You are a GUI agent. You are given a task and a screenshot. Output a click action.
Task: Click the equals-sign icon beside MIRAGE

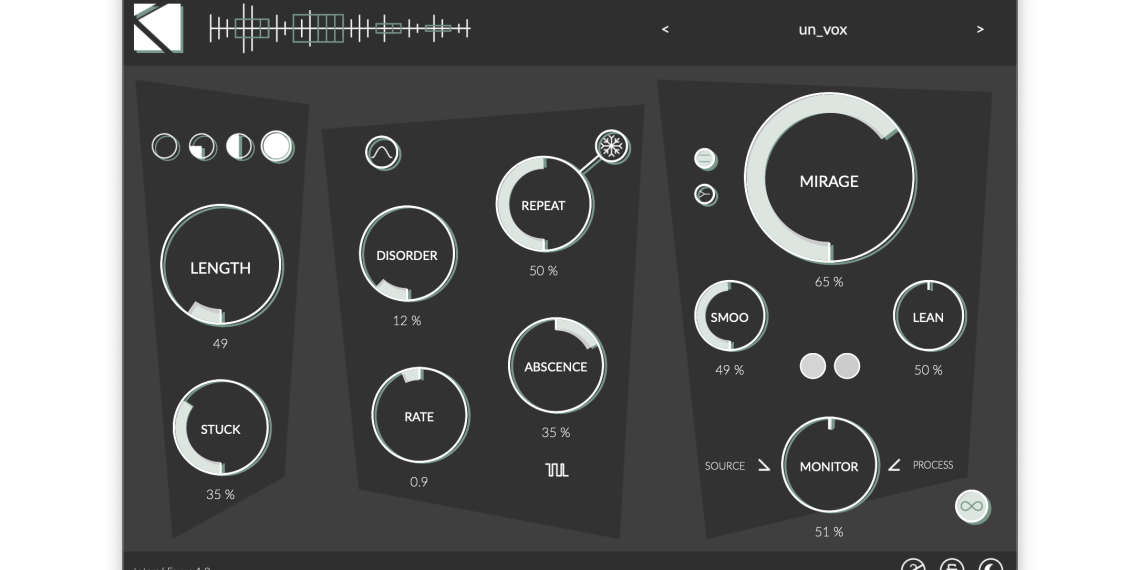pos(705,158)
